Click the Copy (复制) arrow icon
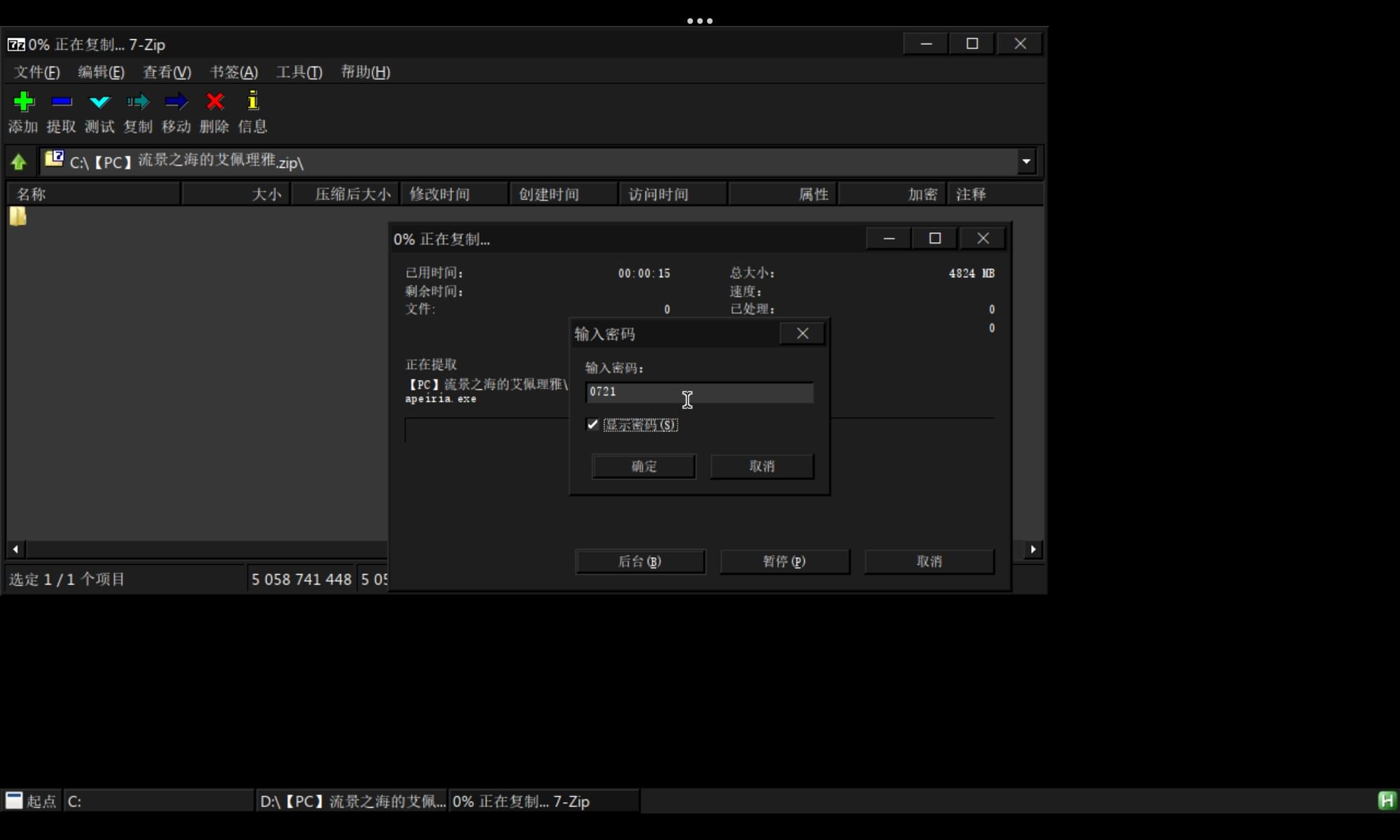 (138, 101)
